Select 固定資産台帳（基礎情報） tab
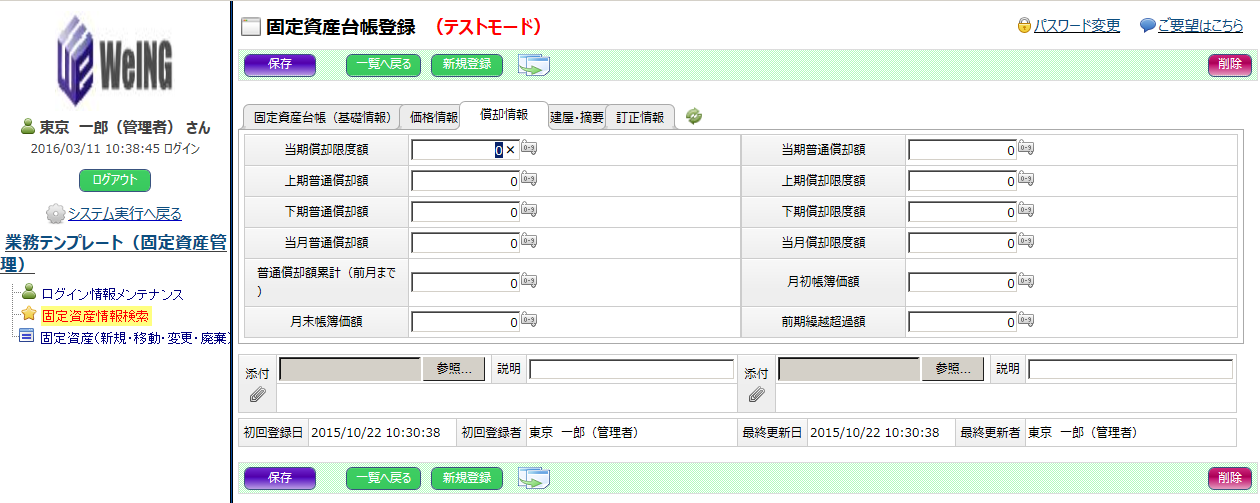The image size is (1260, 503). (321, 117)
